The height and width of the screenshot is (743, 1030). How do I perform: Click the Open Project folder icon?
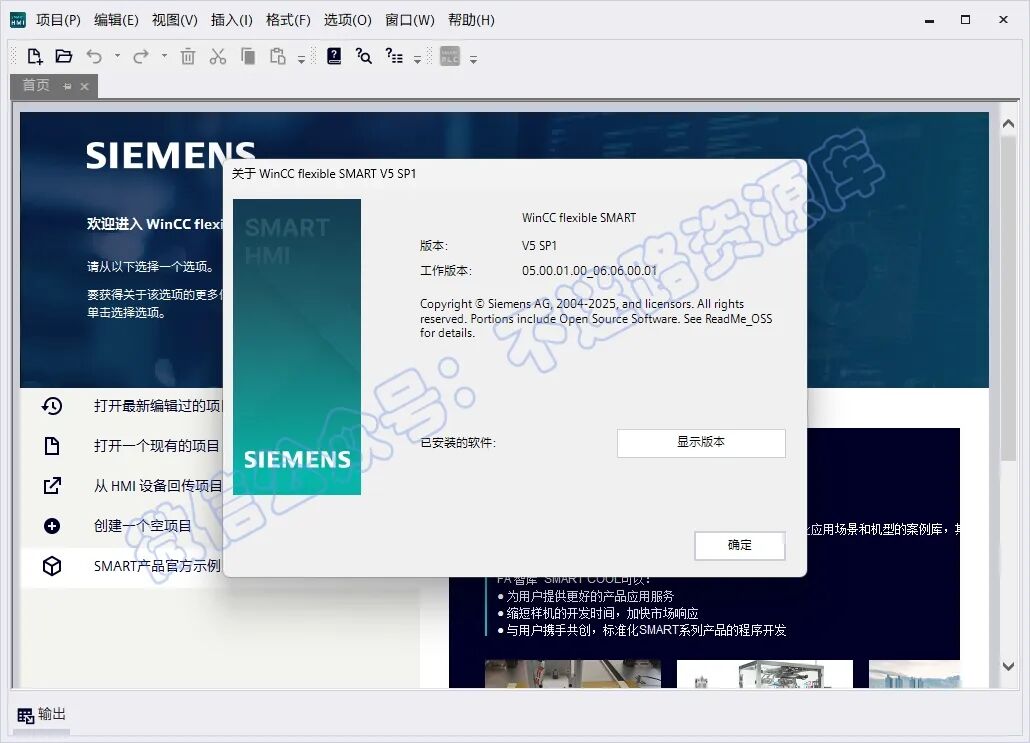[x=64, y=56]
